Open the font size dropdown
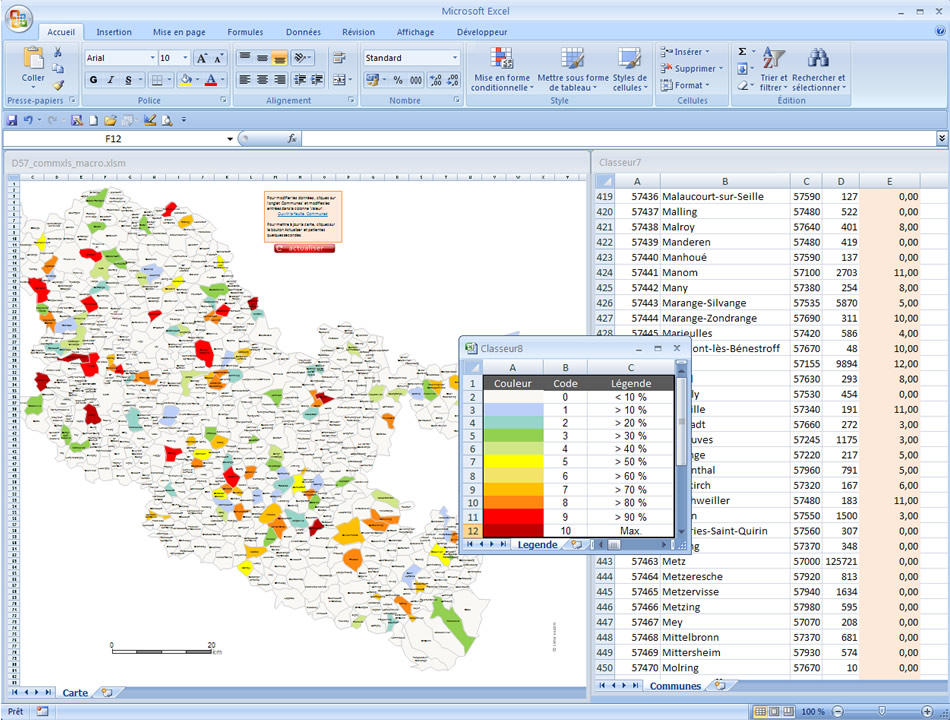Screen dimensions: 950x720 point(185,58)
